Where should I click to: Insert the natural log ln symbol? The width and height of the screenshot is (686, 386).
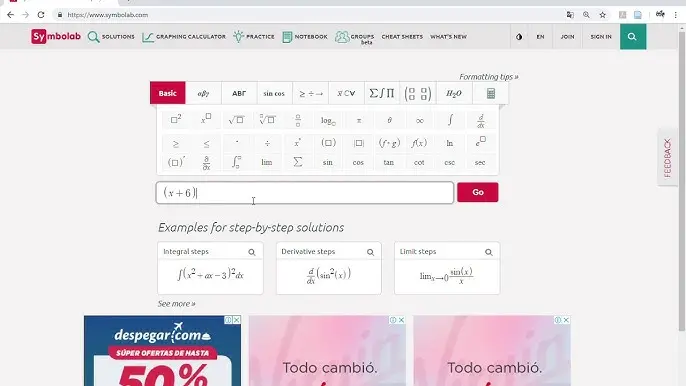click(x=450, y=143)
